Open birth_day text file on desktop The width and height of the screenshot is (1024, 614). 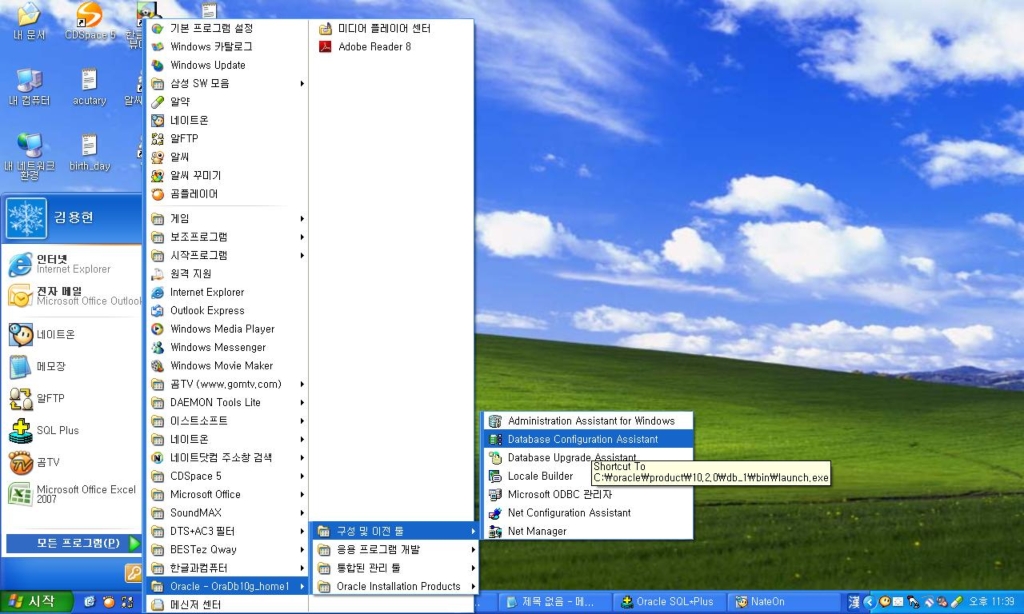[89, 152]
